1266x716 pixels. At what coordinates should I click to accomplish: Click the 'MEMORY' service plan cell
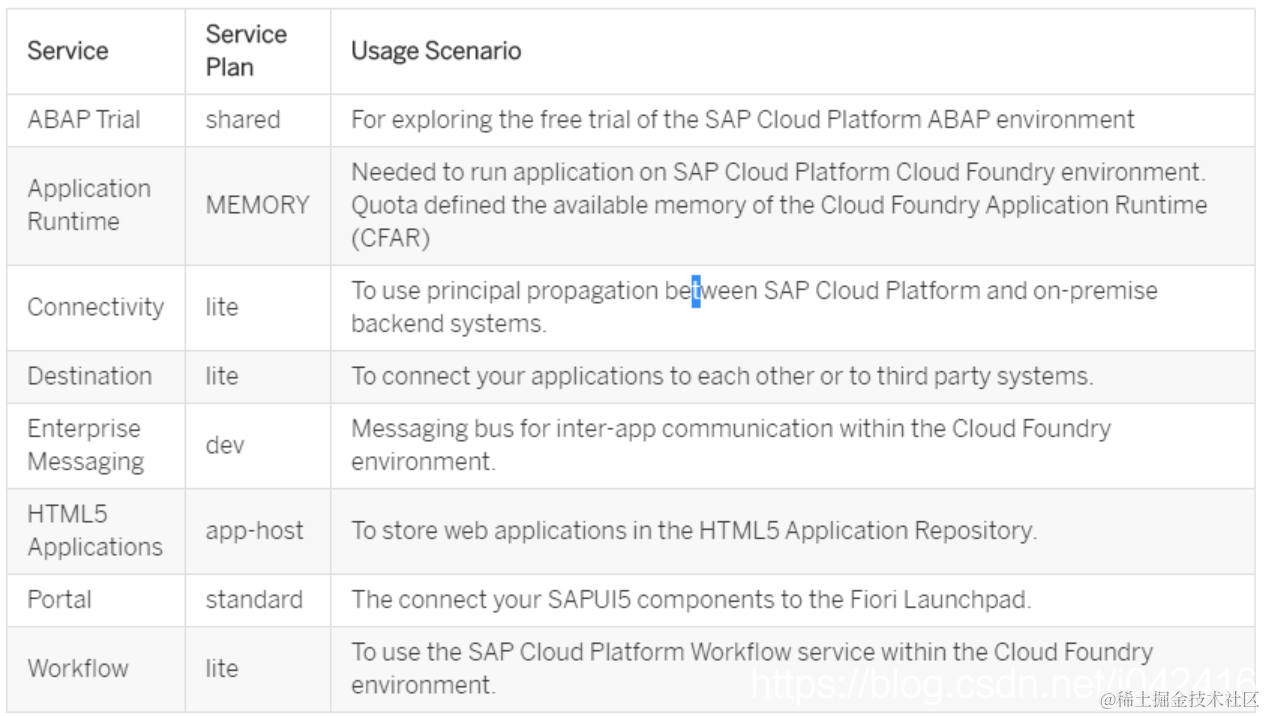coord(258,205)
